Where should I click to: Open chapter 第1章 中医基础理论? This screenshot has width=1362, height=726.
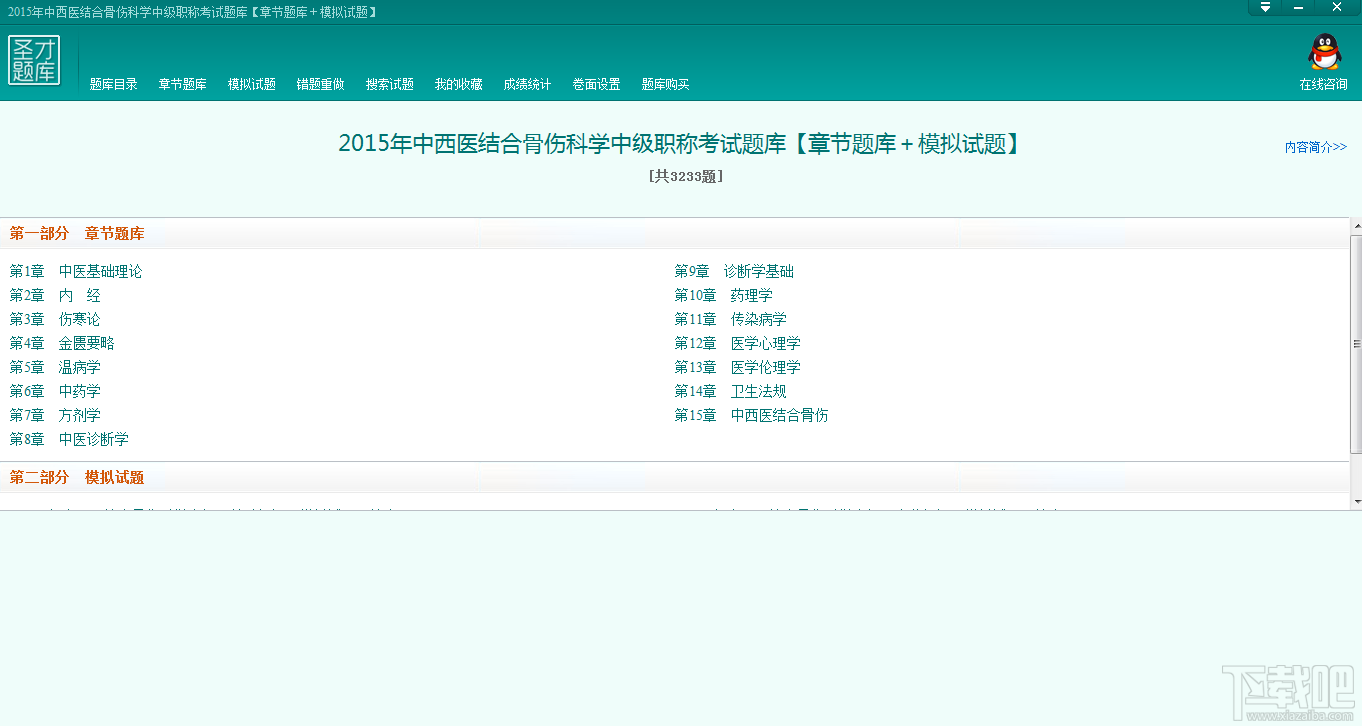[76, 271]
